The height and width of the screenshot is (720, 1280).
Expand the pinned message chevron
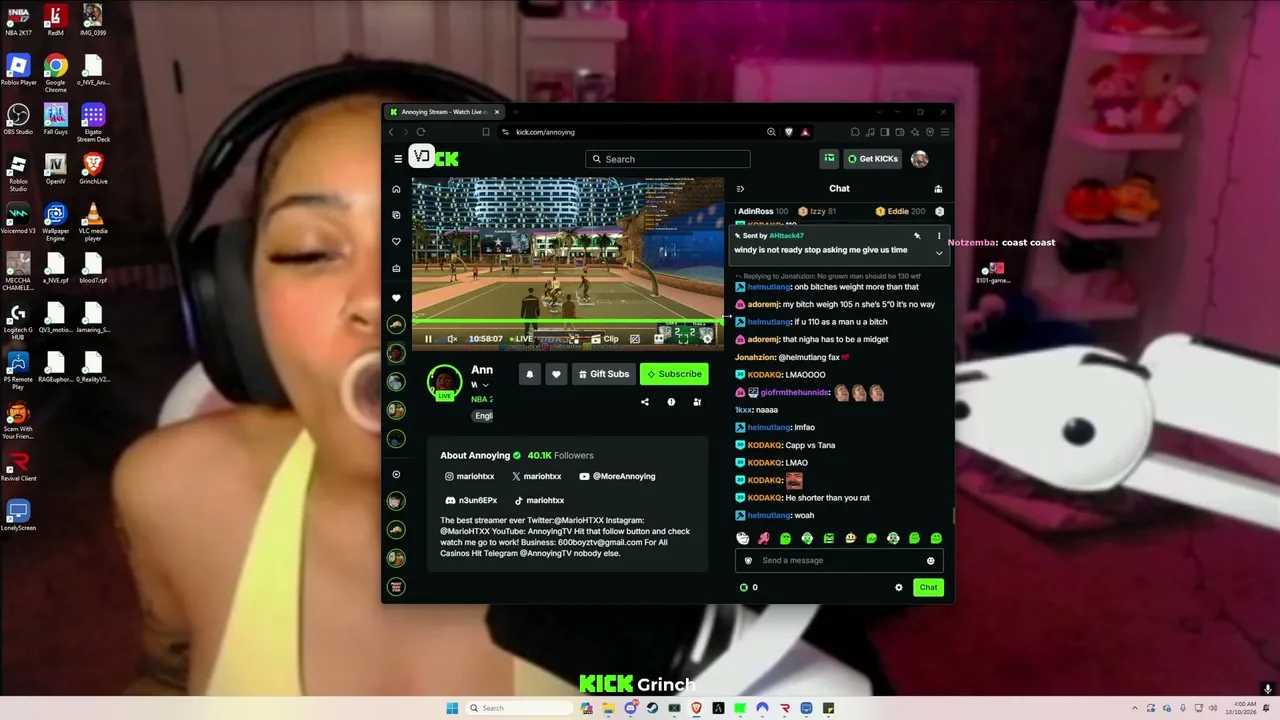tap(939, 254)
